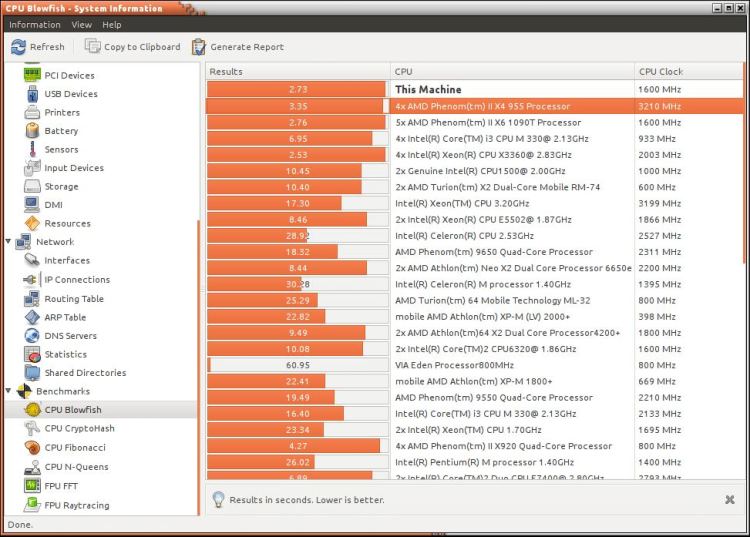Select the IP Connections plug icon
Viewport: 750px width, 537px height.
point(31,279)
